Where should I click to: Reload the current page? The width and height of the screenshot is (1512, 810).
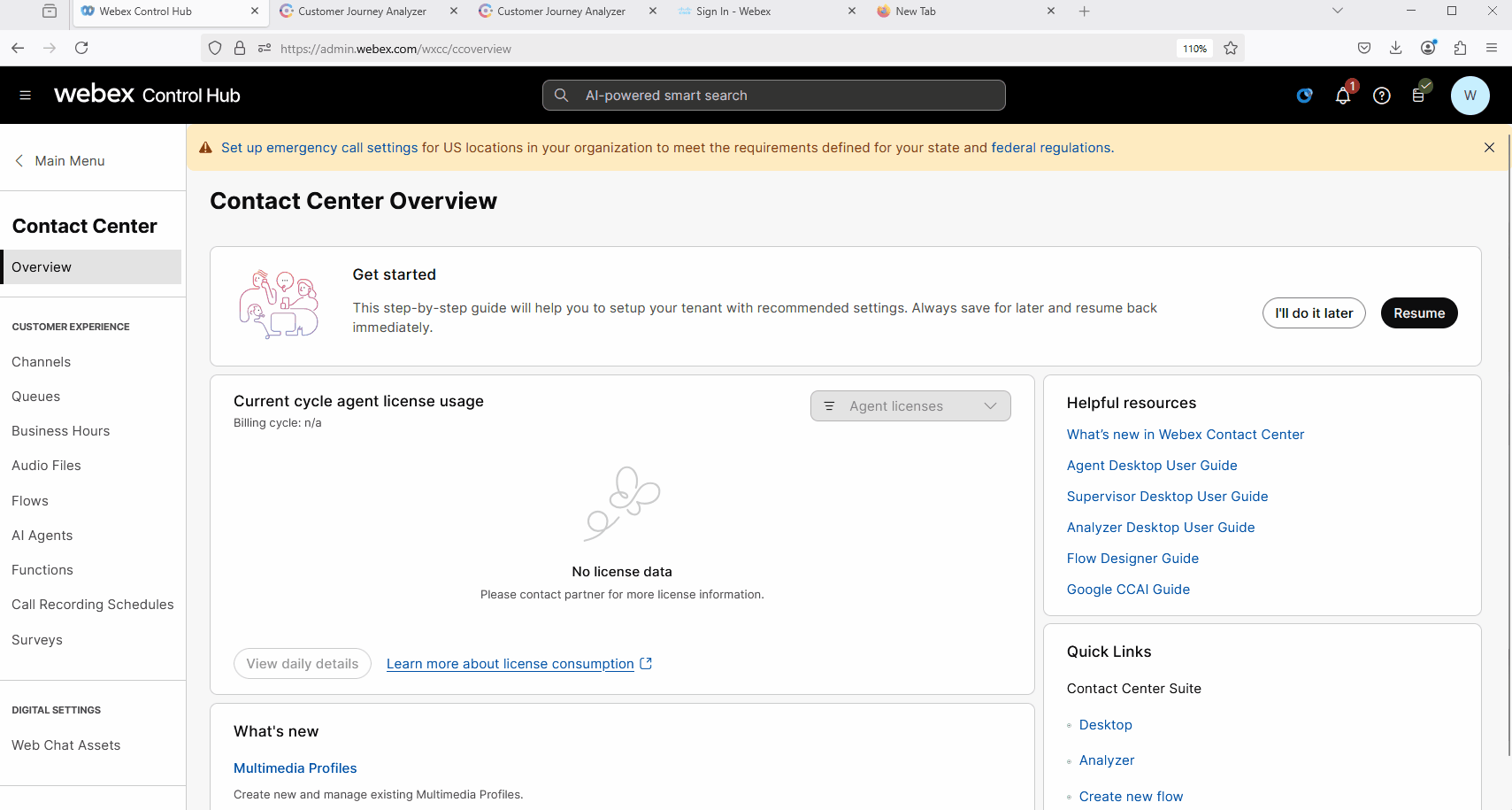(81, 48)
